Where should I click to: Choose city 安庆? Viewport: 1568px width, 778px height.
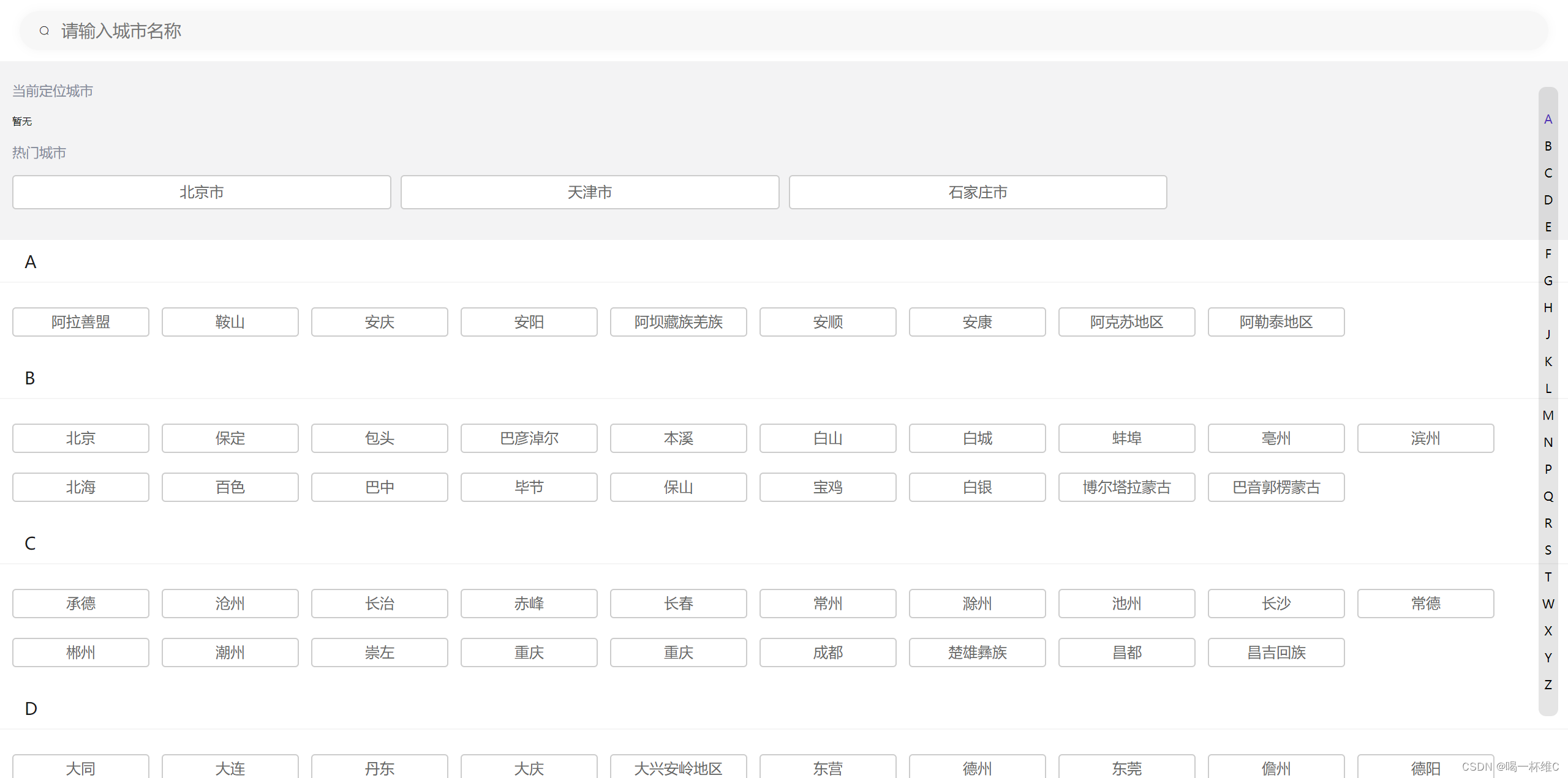(380, 322)
